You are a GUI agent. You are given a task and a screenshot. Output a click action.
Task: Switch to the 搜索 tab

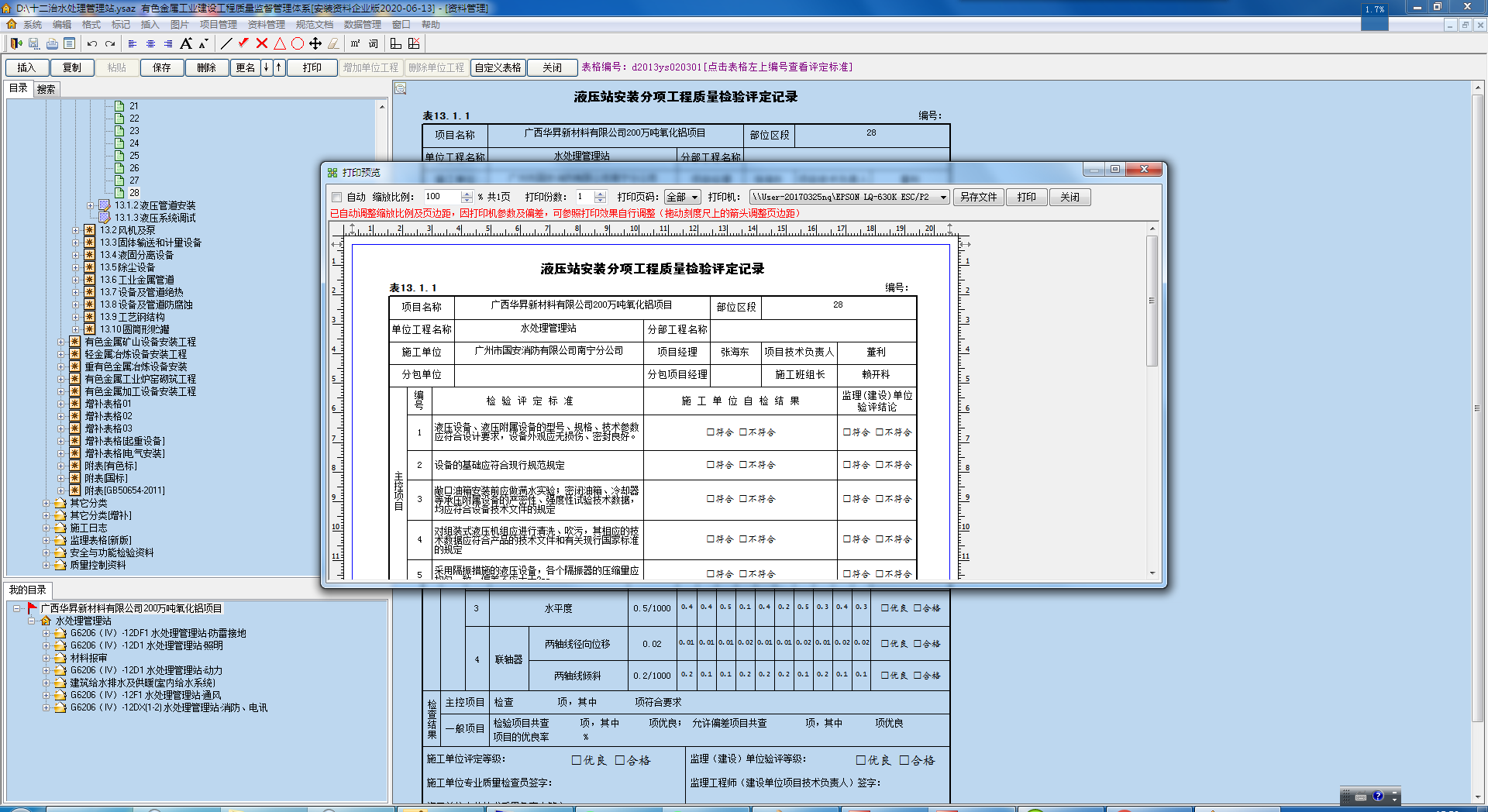point(46,89)
